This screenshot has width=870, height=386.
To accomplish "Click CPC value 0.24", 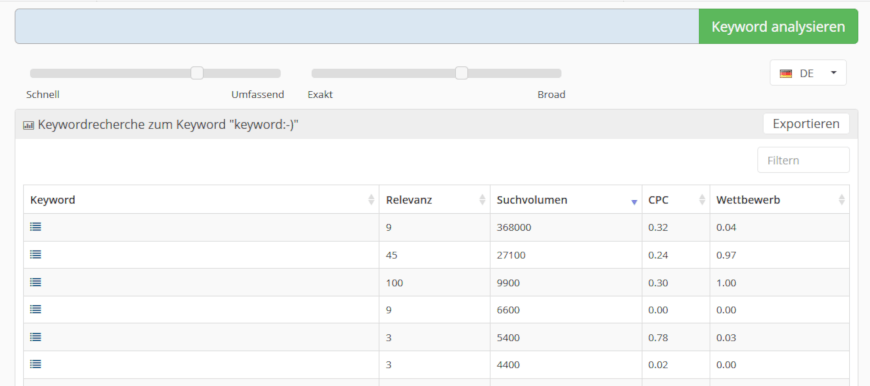I will (x=658, y=255).
